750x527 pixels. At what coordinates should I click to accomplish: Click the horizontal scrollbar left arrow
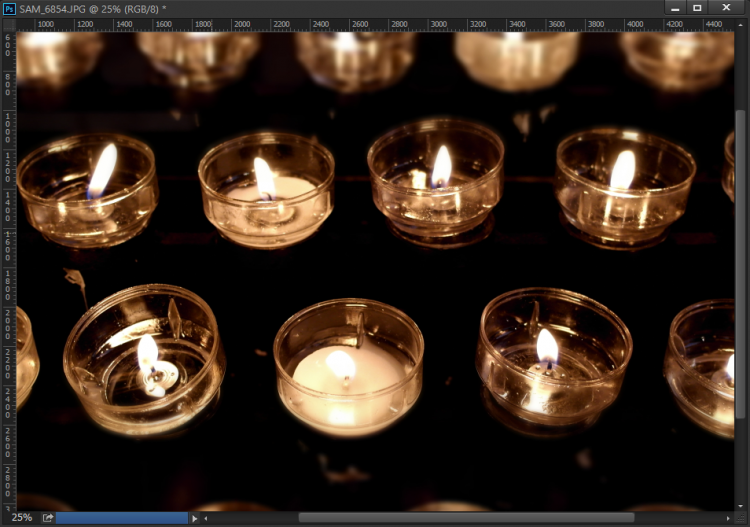point(206,518)
